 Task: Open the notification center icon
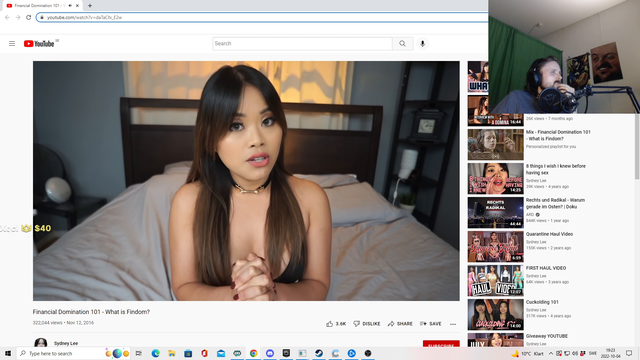(629, 353)
